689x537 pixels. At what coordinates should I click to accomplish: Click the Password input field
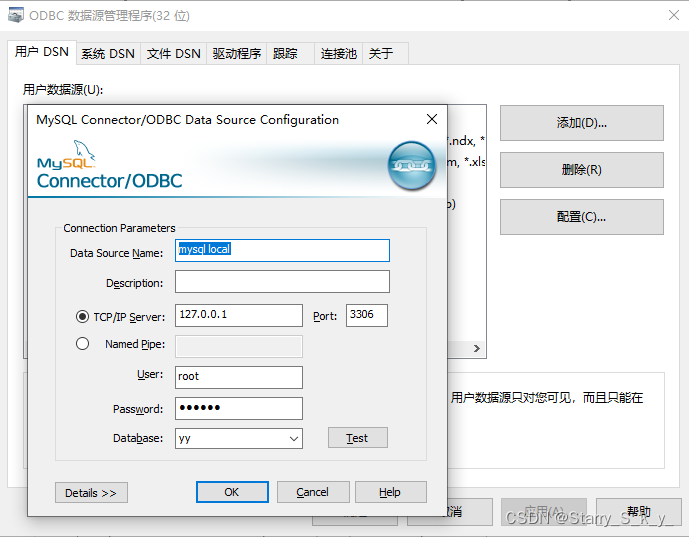tap(239, 409)
